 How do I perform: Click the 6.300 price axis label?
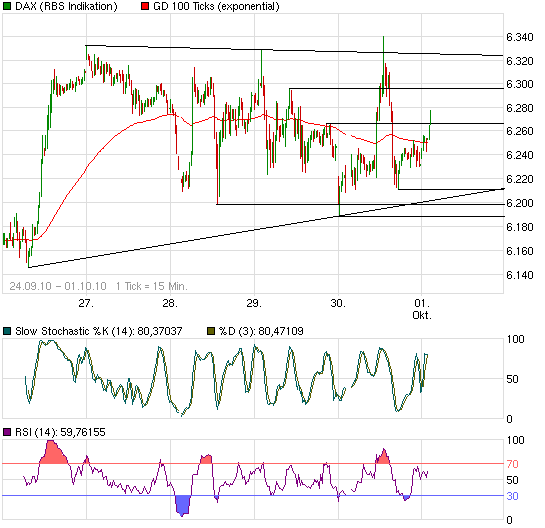click(x=520, y=84)
